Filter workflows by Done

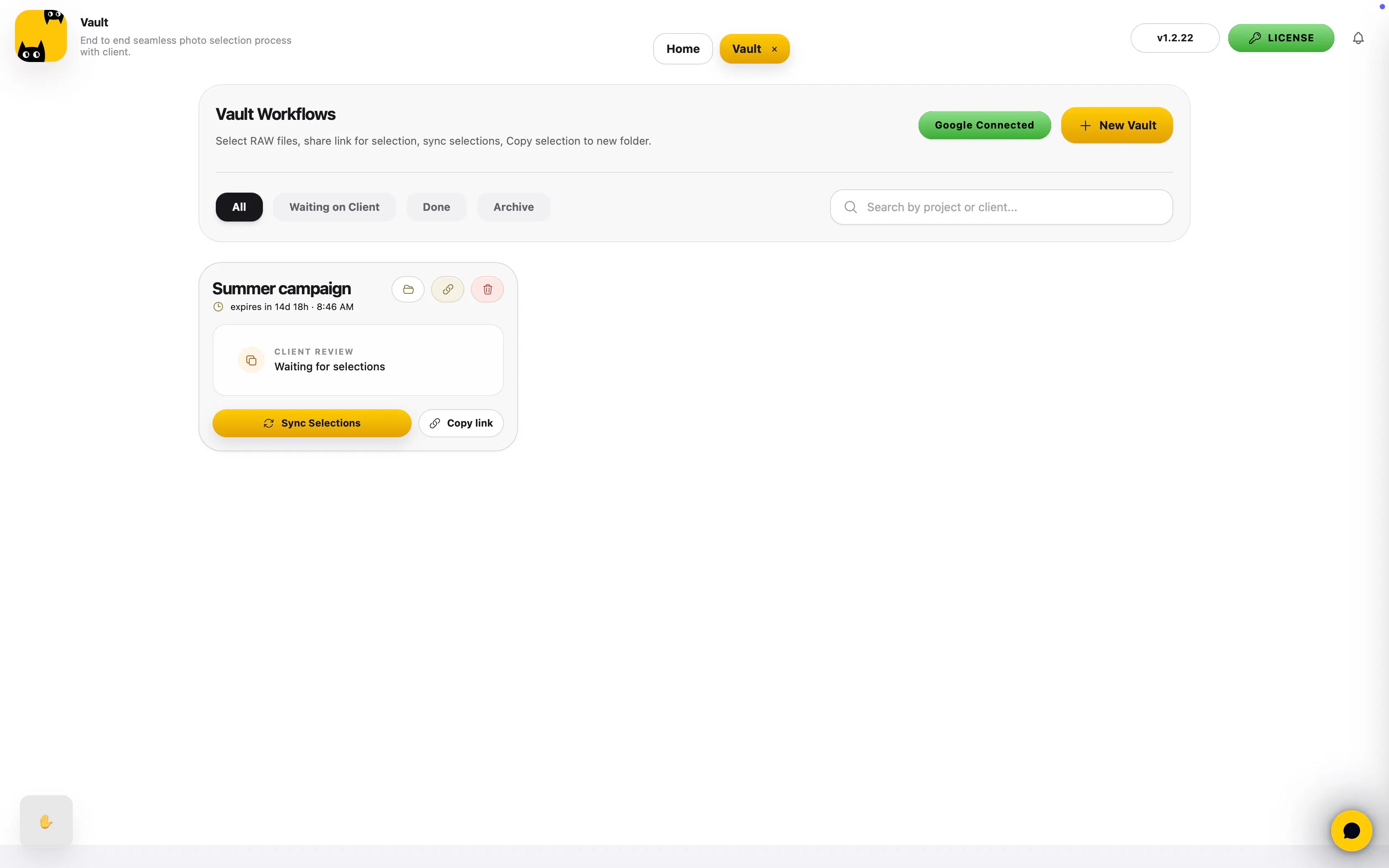(x=437, y=207)
